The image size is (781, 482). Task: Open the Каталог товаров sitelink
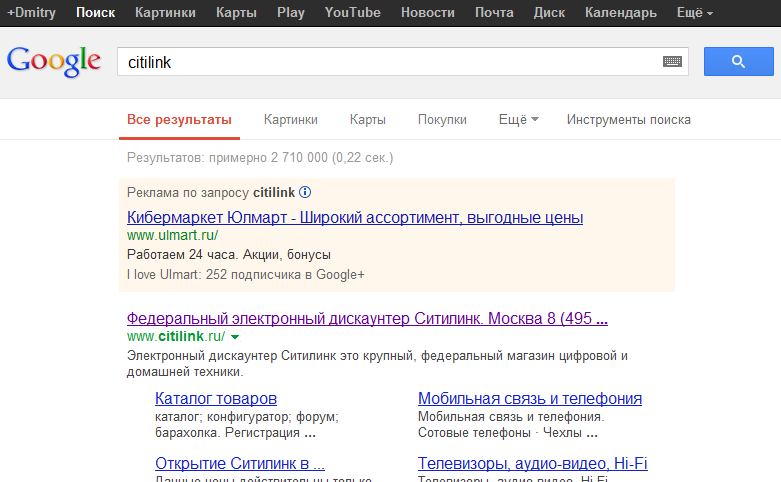[216, 398]
